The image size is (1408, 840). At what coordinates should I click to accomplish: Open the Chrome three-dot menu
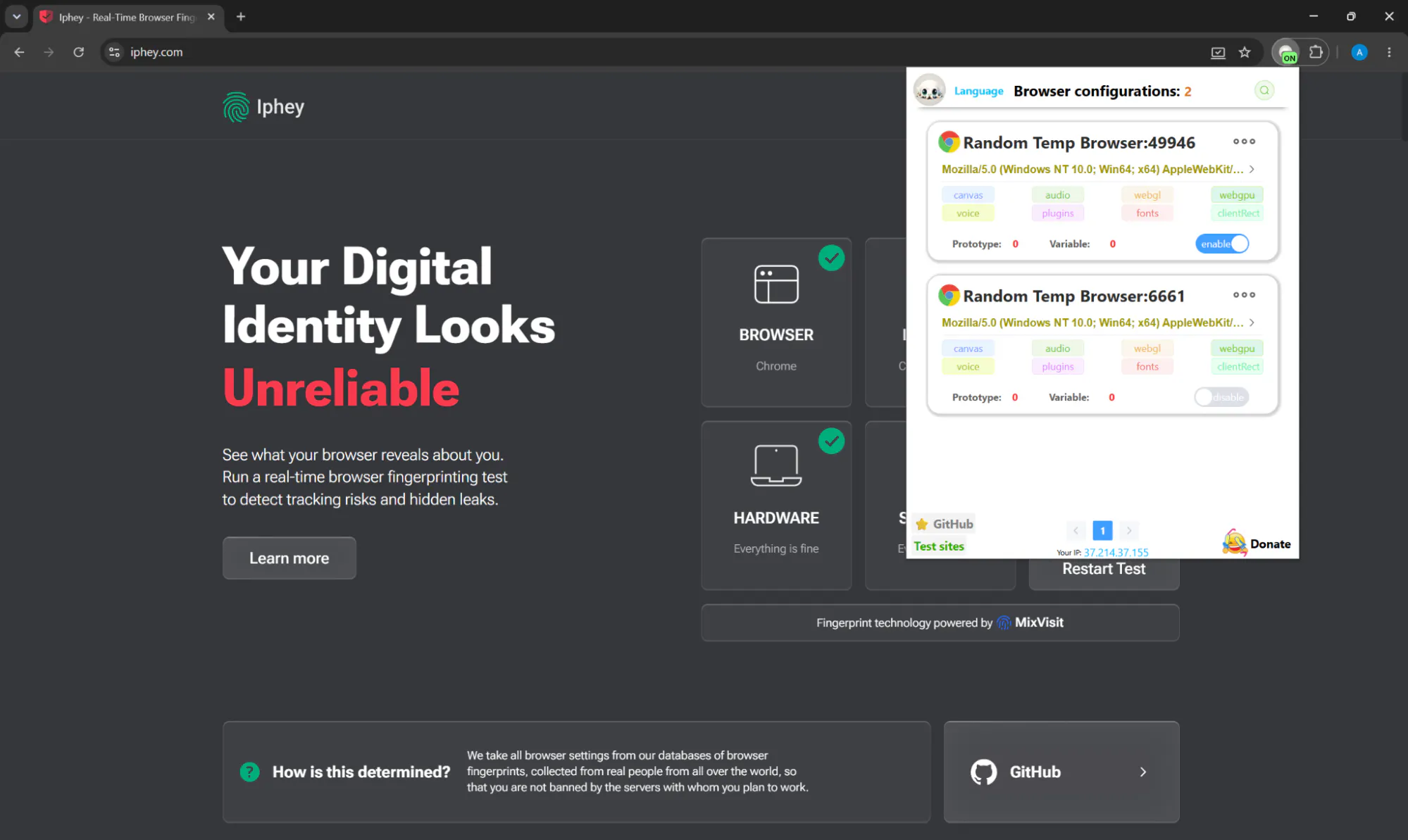(1389, 52)
